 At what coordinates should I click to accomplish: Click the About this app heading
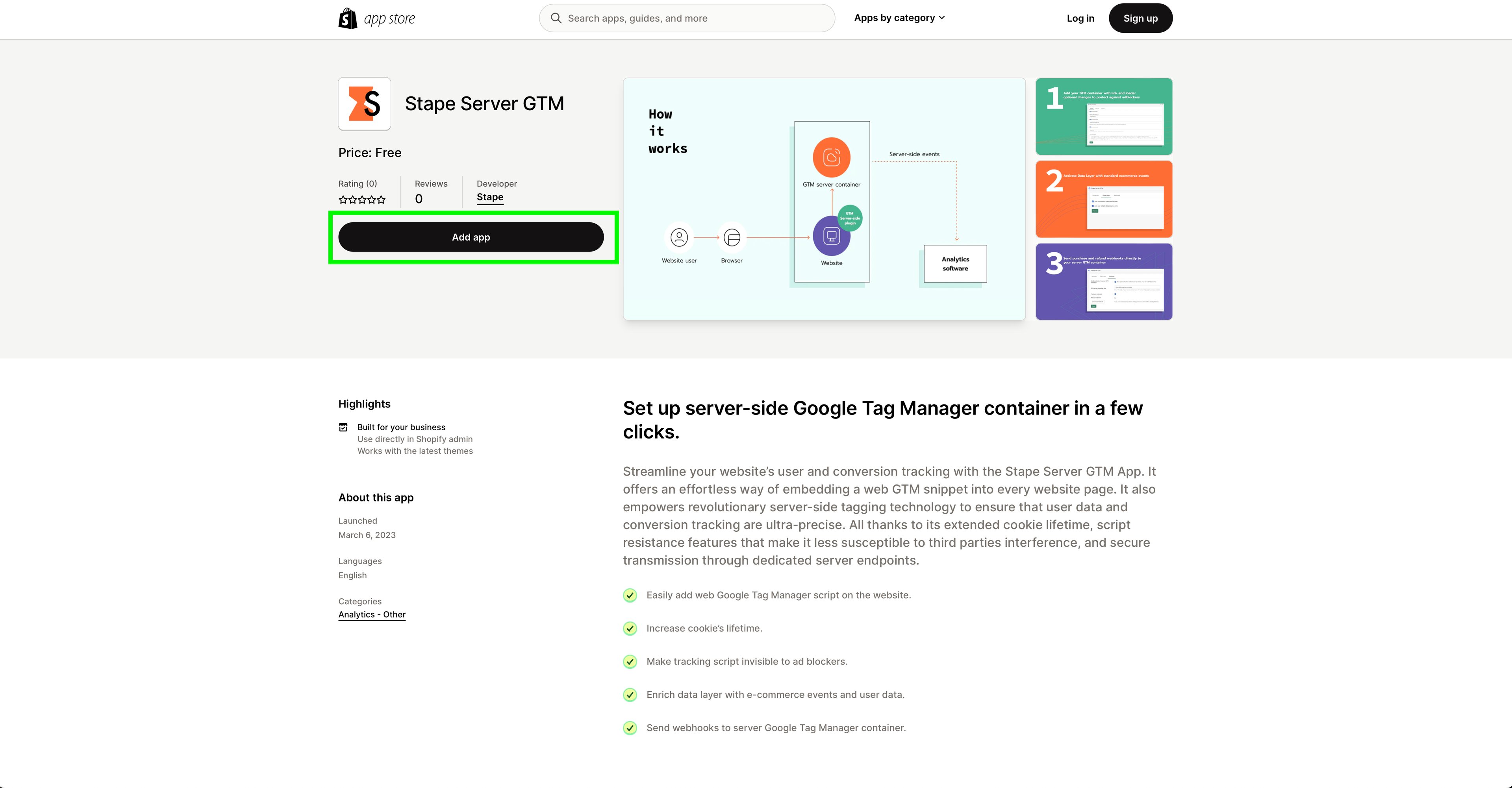point(376,498)
